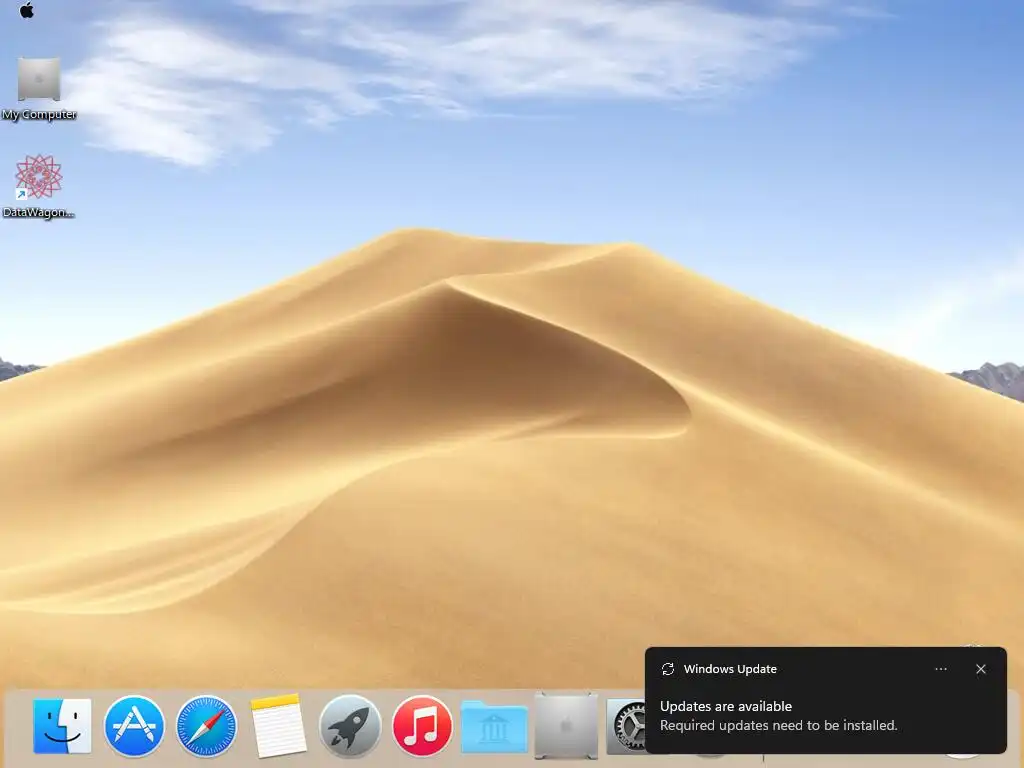Open the Notes dock icon
The image size is (1024, 768).
coord(278,726)
